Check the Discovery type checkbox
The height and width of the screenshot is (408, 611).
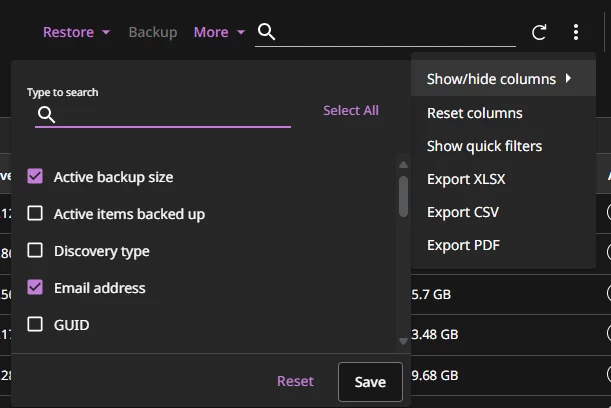(x=35, y=251)
